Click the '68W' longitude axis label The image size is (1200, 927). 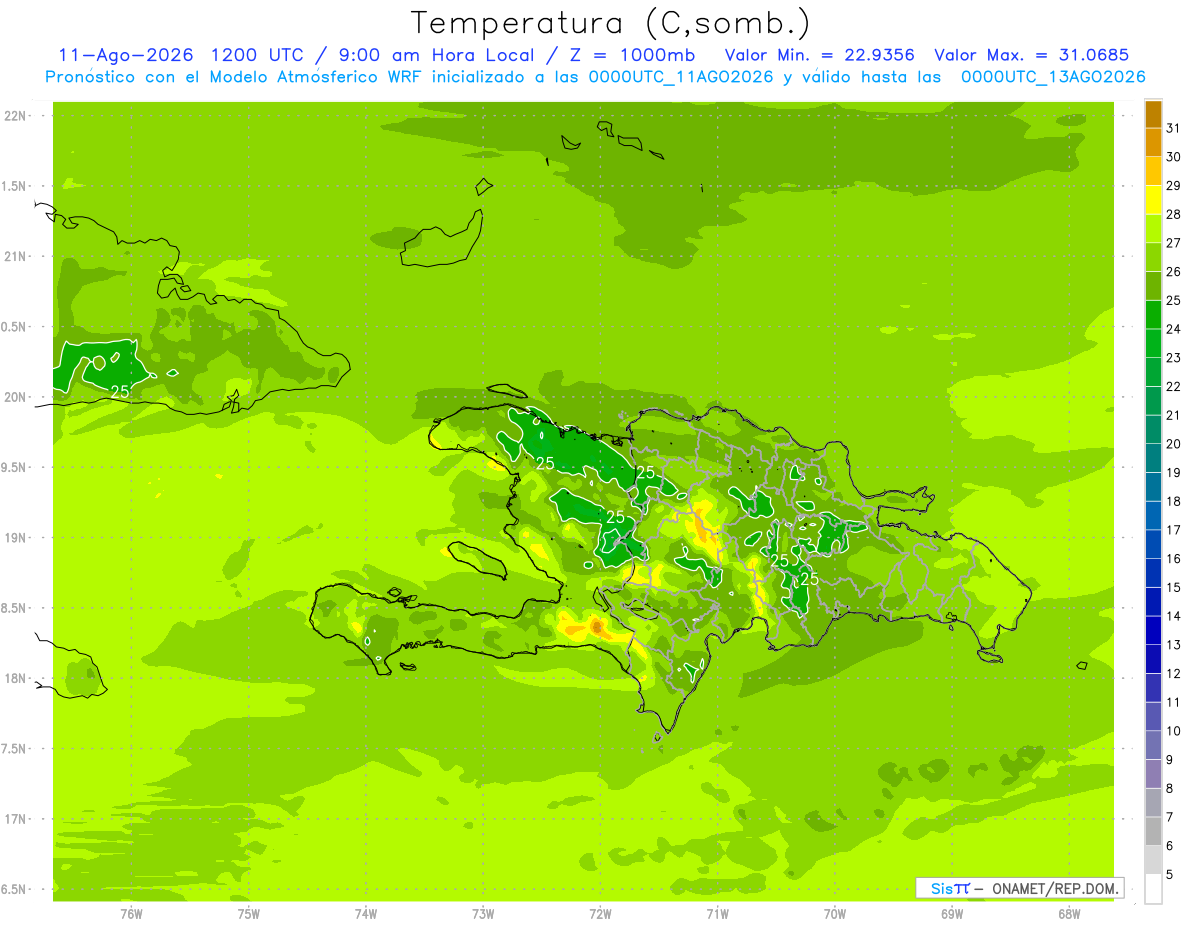point(1068,913)
